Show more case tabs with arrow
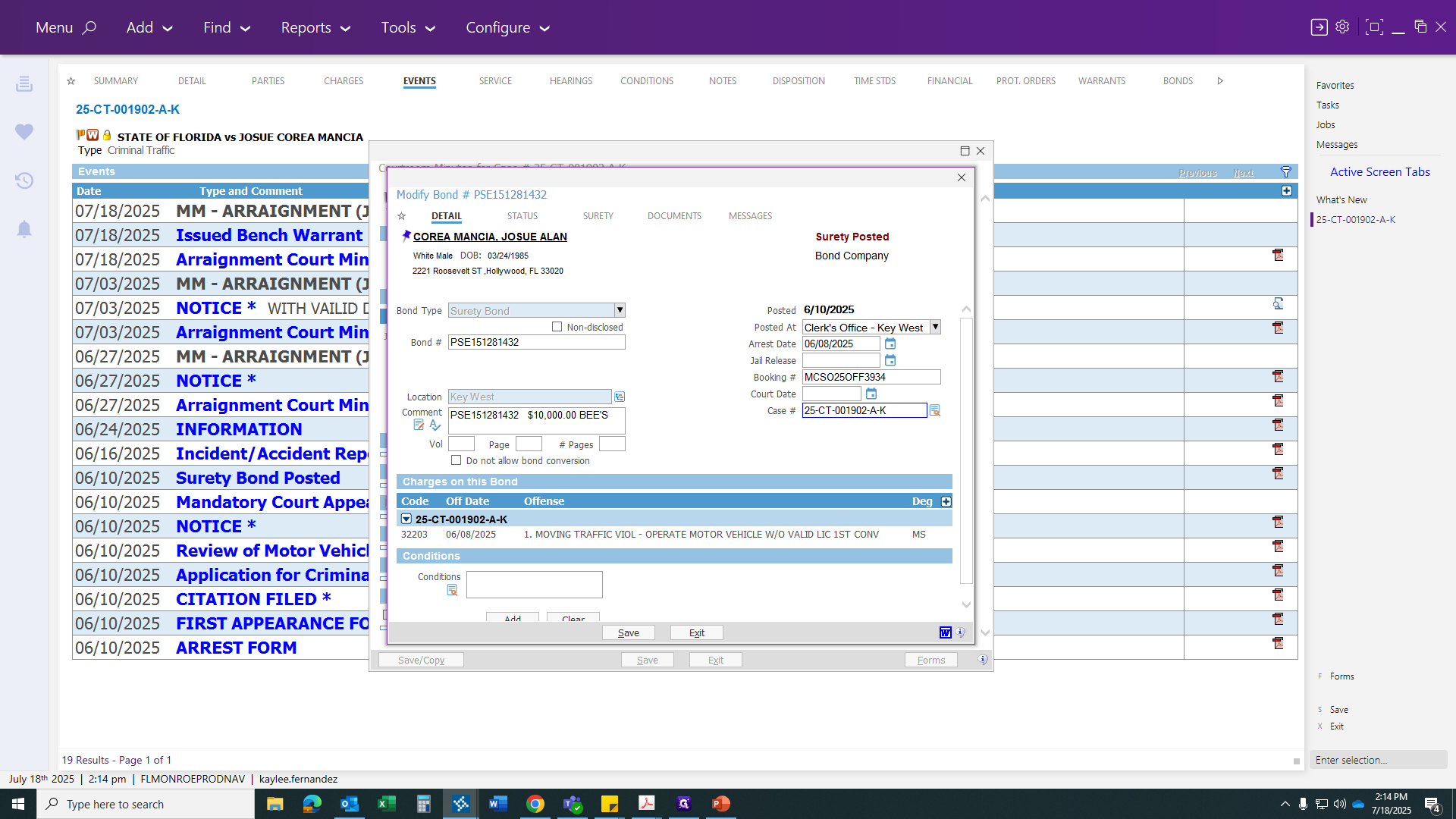 click(x=1220, y=81)
